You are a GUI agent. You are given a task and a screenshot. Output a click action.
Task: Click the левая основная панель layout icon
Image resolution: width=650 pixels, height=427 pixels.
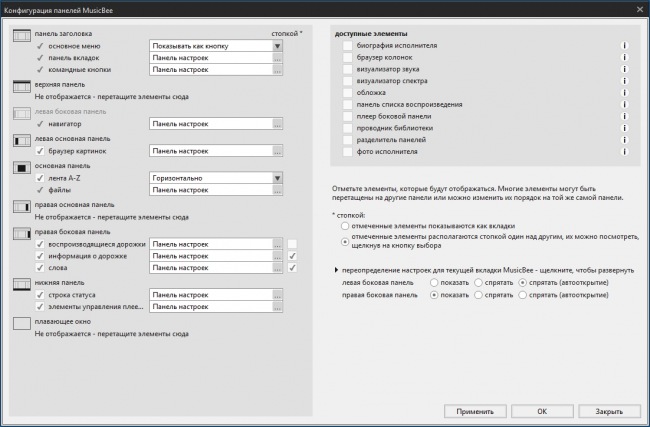22,141
